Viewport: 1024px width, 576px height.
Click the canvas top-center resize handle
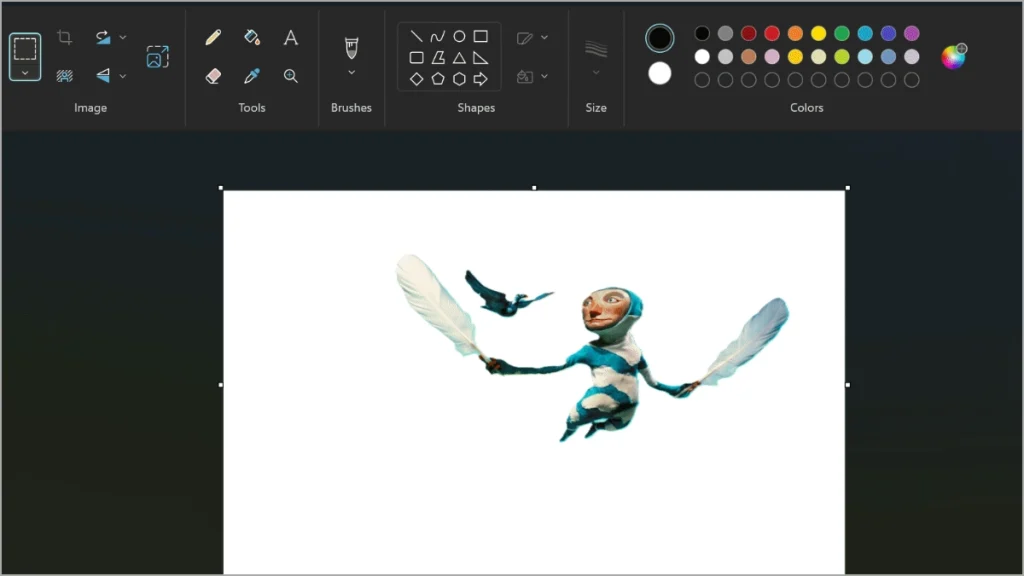534,188
